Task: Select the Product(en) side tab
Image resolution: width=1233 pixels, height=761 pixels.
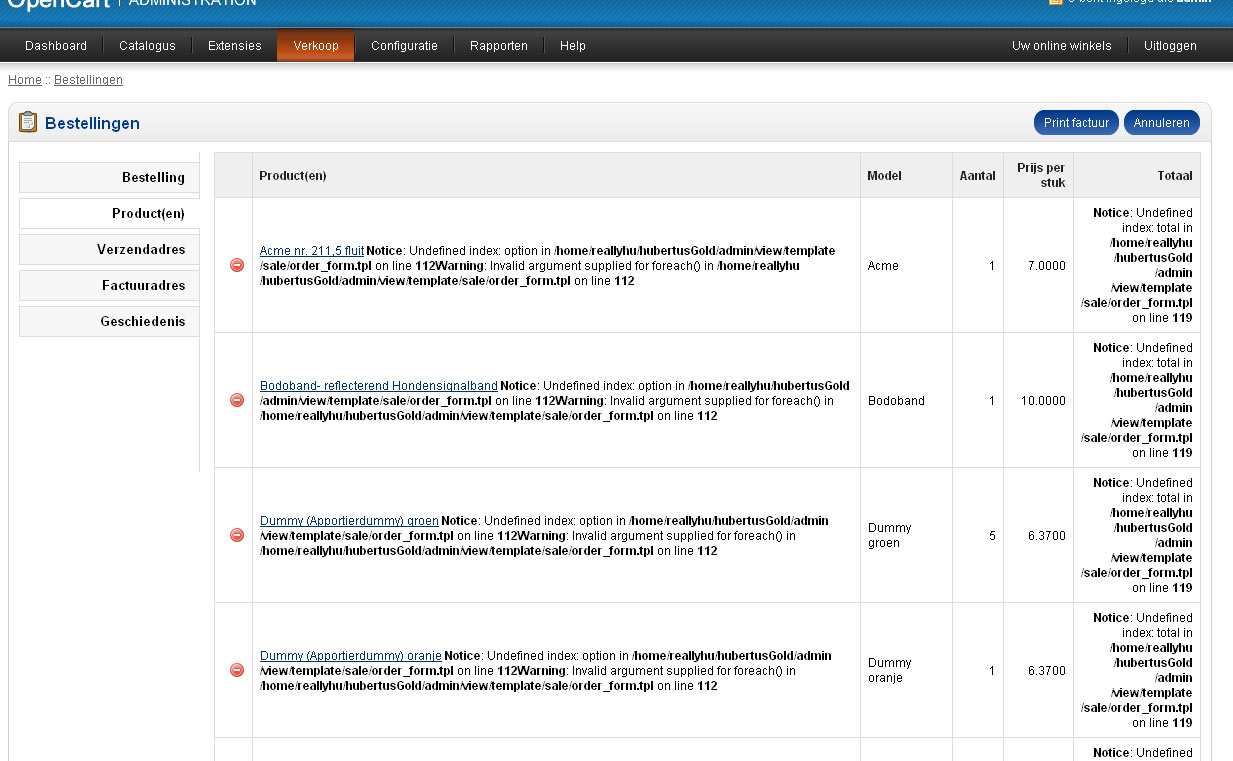Action: [x=109, y=213]
